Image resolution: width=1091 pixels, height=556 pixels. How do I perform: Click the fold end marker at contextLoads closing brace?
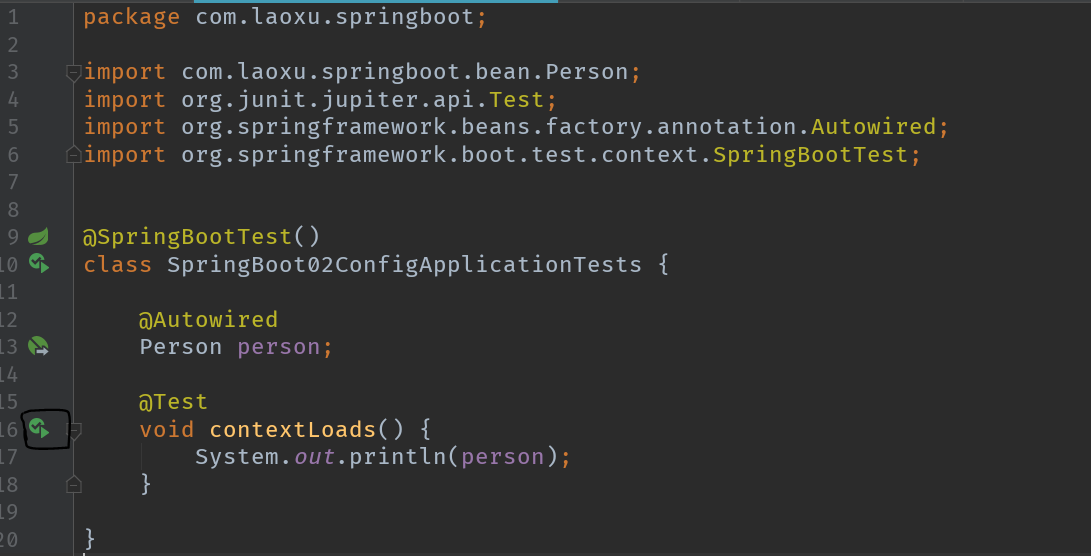73,484
